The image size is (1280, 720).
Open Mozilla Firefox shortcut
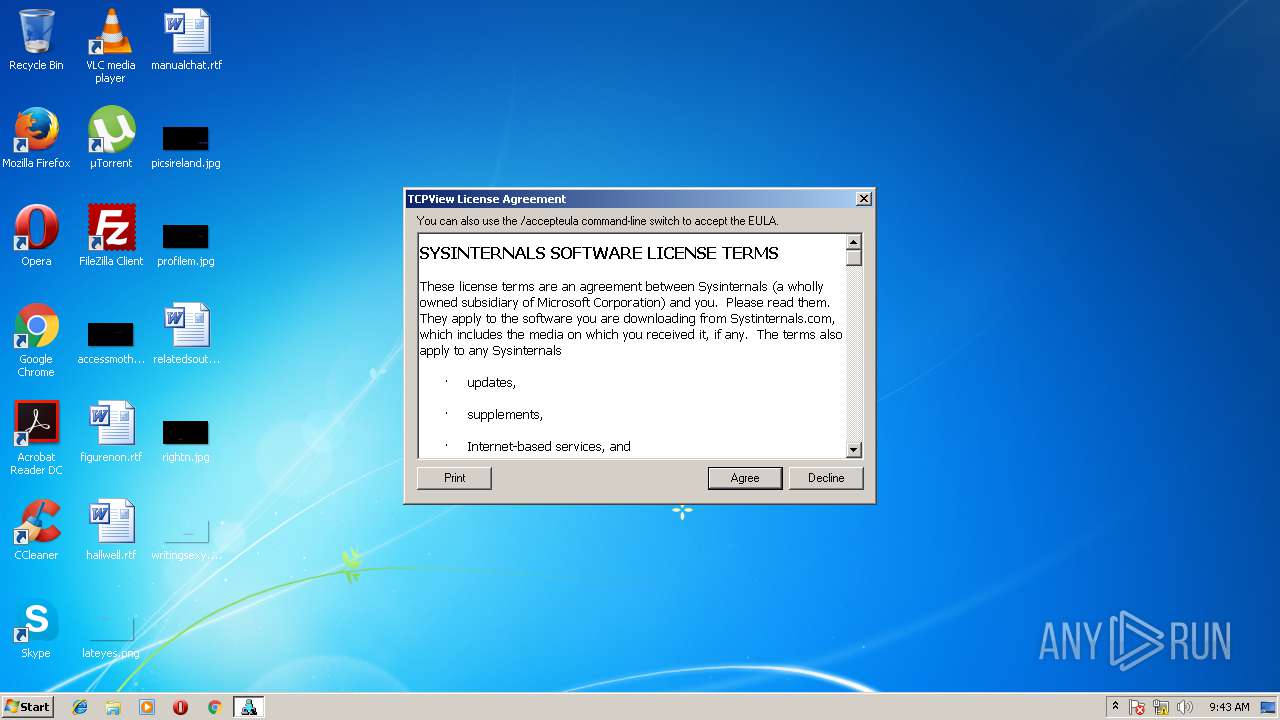pyautogui.click(x=36, y=138)
